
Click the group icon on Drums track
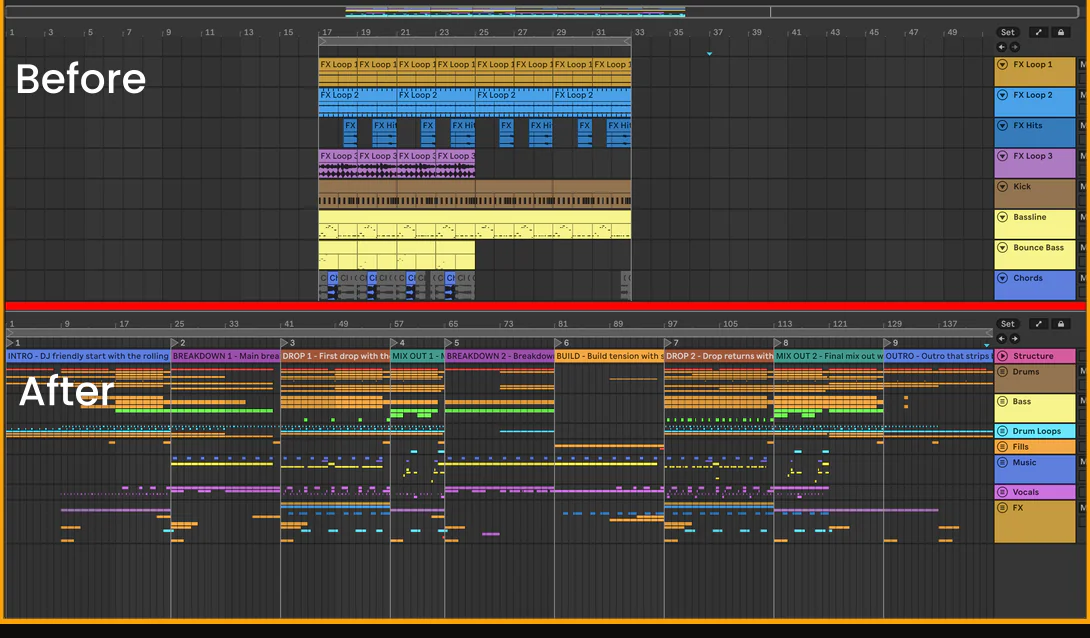(1002, 372)
